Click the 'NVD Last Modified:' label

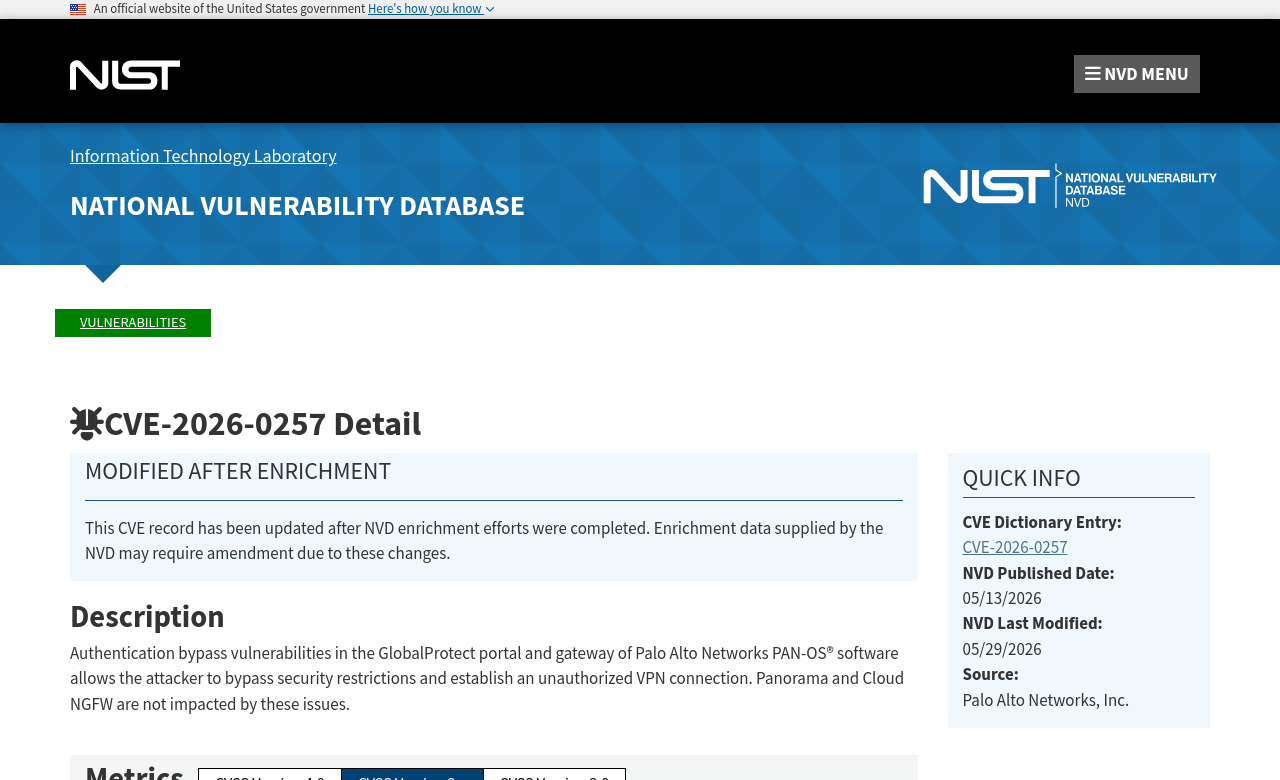1032,624
